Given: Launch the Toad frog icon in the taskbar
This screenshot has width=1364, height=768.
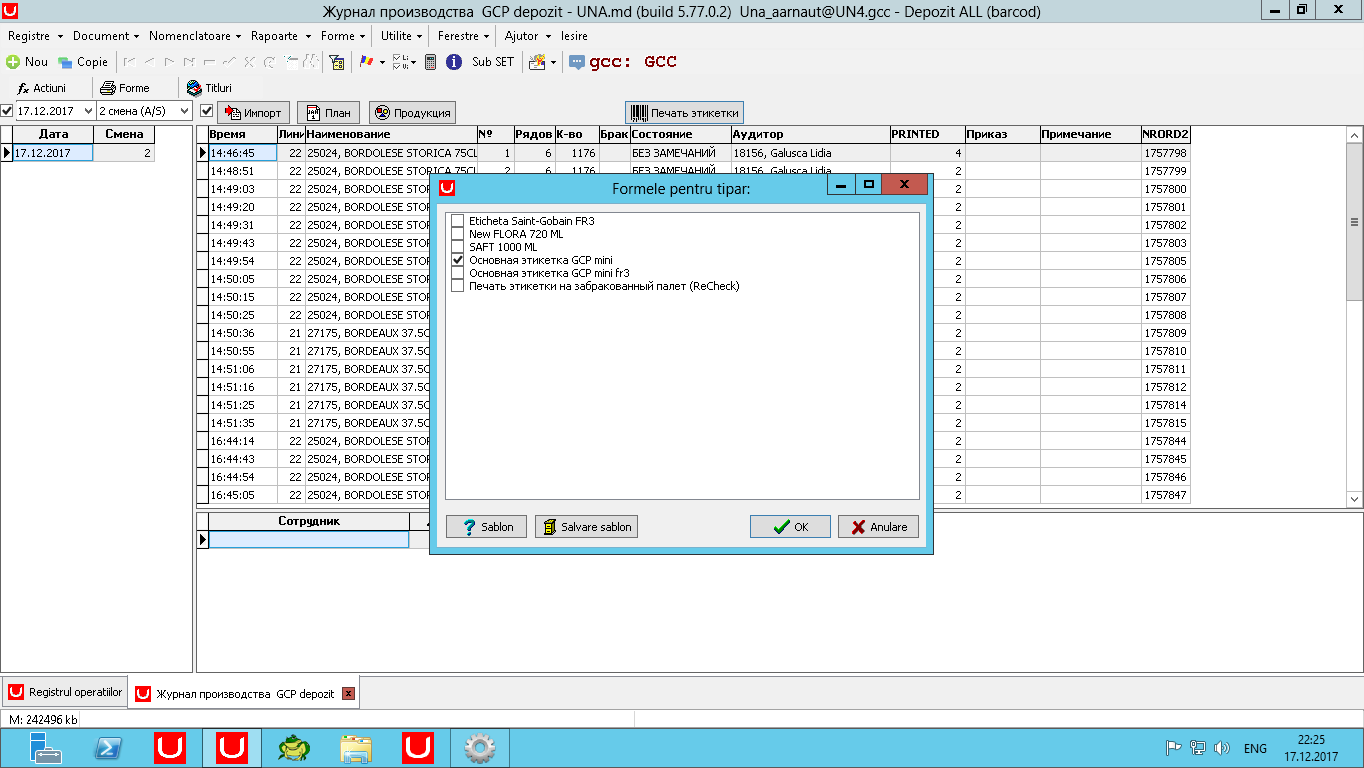Looking at the screenshot, I should [293, 748].
